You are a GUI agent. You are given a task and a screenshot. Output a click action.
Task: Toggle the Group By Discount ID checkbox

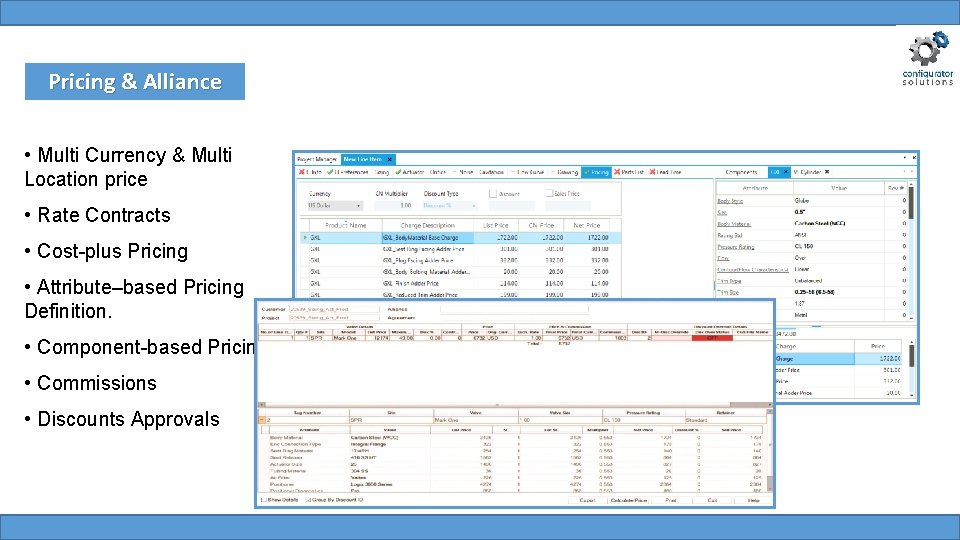[x=308, y=500]
